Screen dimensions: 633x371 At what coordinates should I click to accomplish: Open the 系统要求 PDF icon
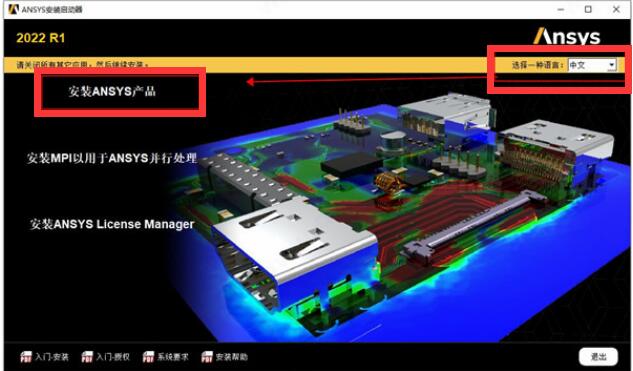(148, 357)
